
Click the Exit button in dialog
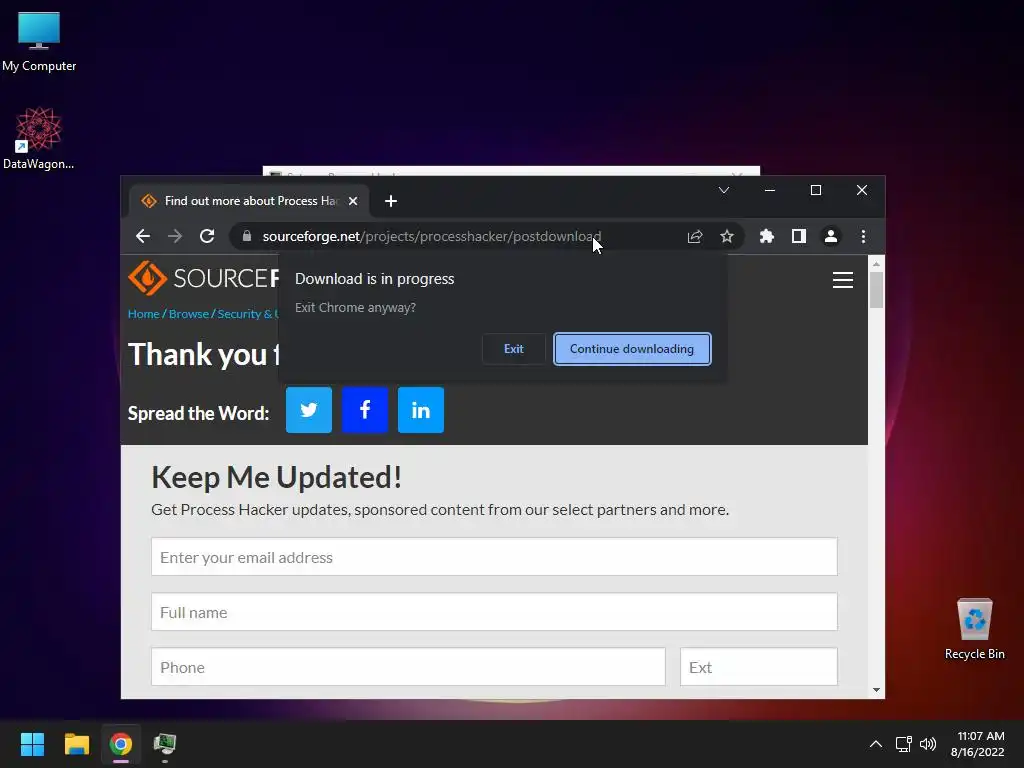(513, 349)
